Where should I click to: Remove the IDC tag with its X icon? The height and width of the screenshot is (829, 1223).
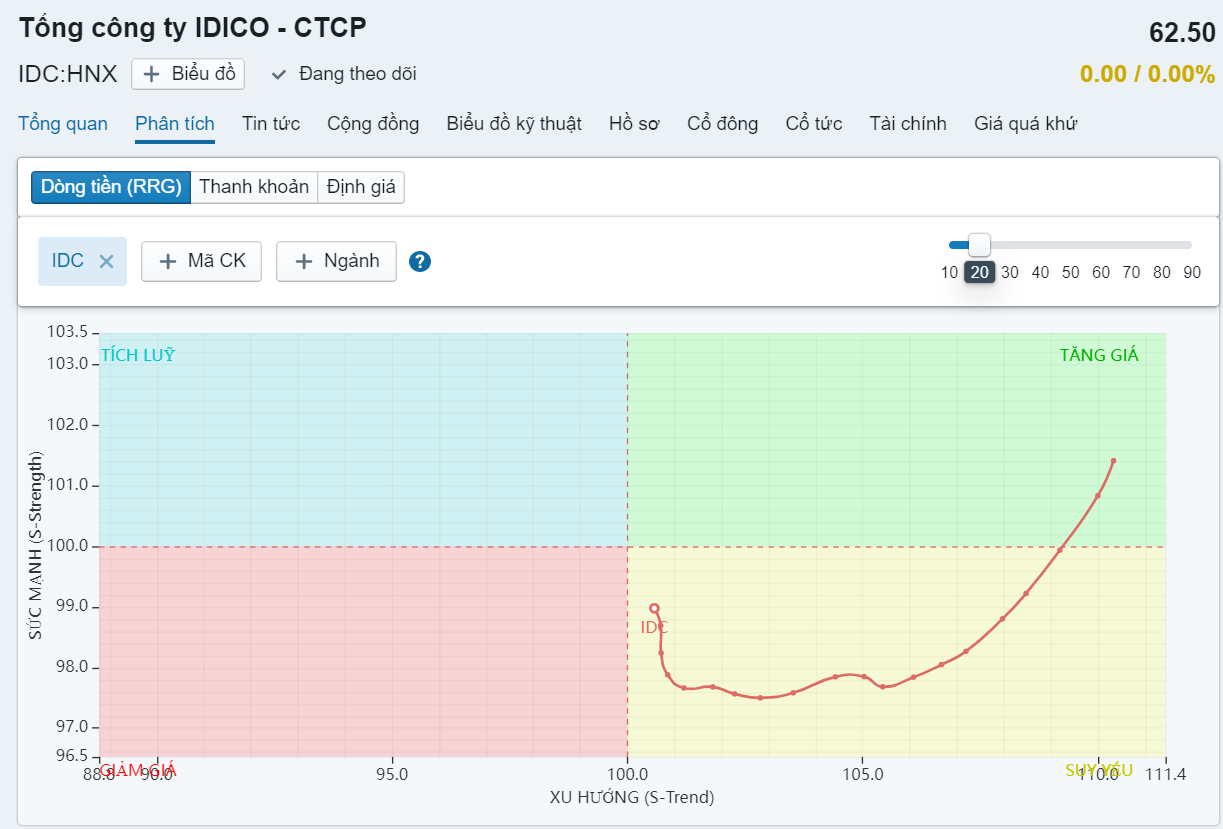(106, 262)
